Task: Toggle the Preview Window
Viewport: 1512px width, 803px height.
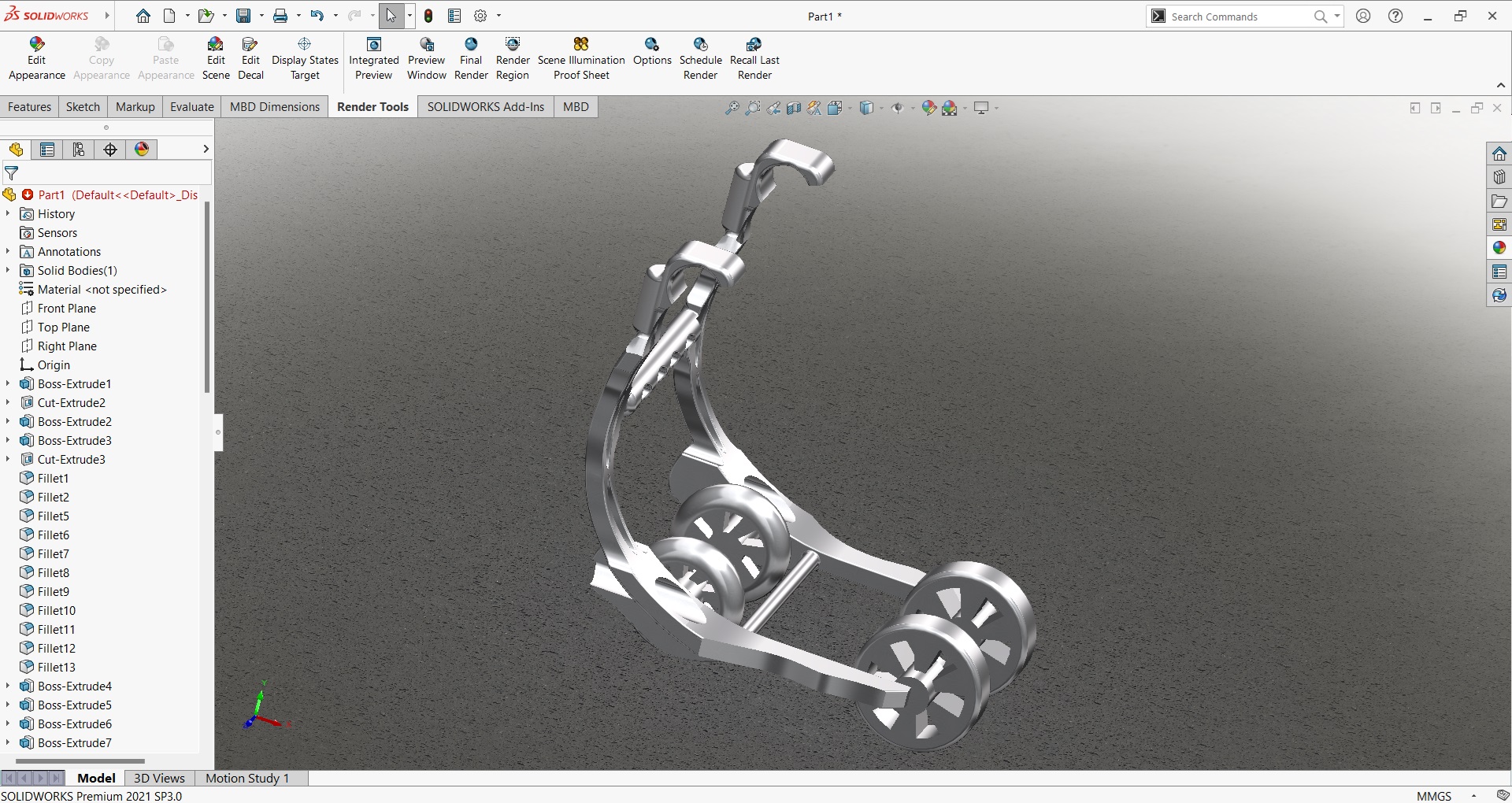Action: pyautogui.click(x=427, y=45)
